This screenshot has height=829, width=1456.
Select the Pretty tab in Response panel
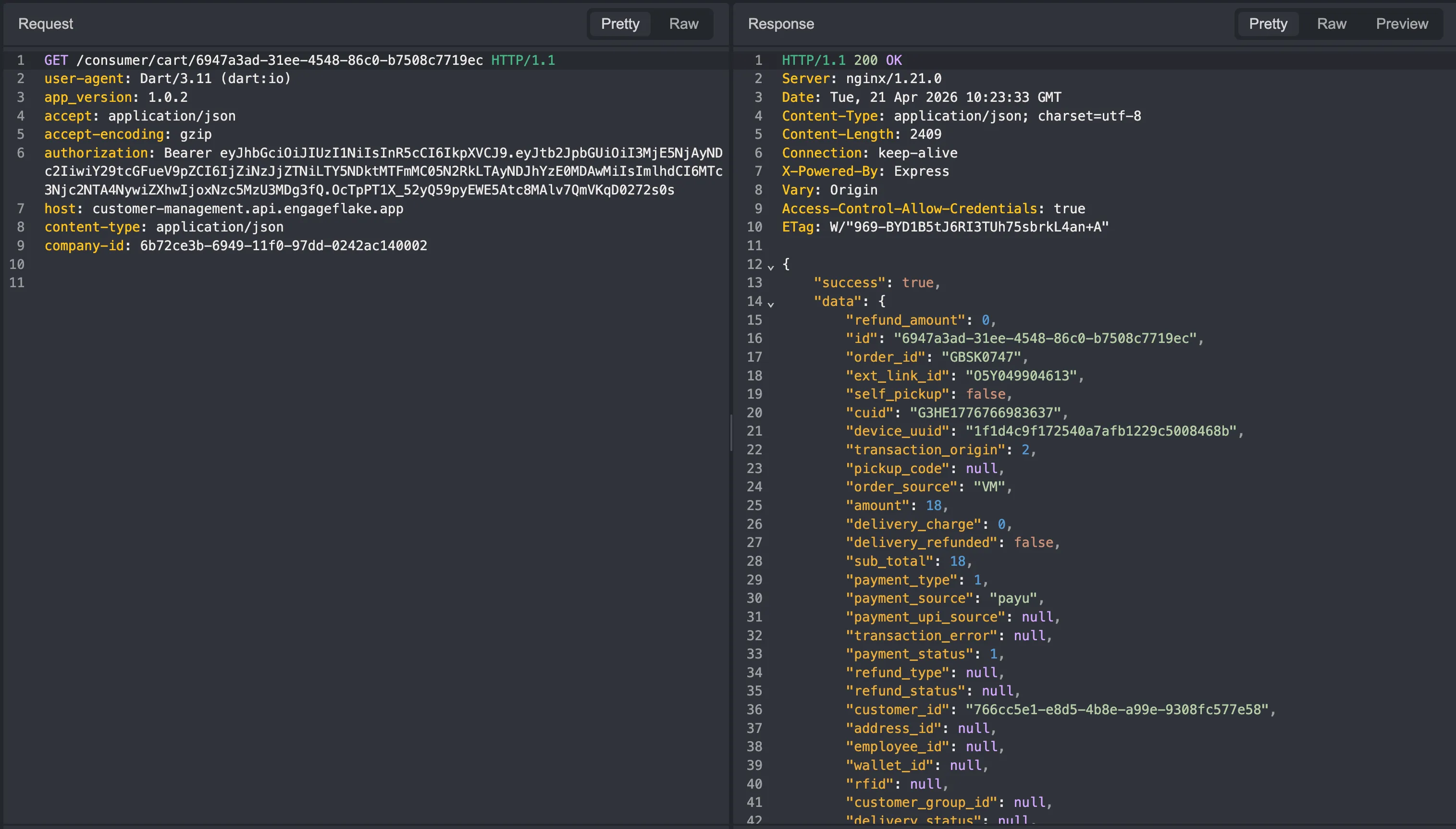pos(1268,24)
